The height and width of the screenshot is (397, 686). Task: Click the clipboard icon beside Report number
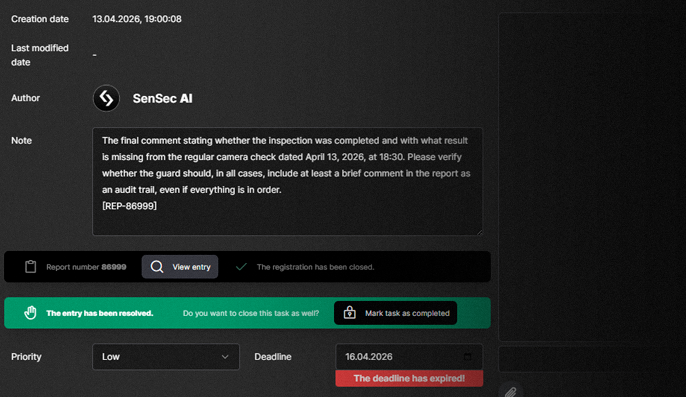(31, 267)
